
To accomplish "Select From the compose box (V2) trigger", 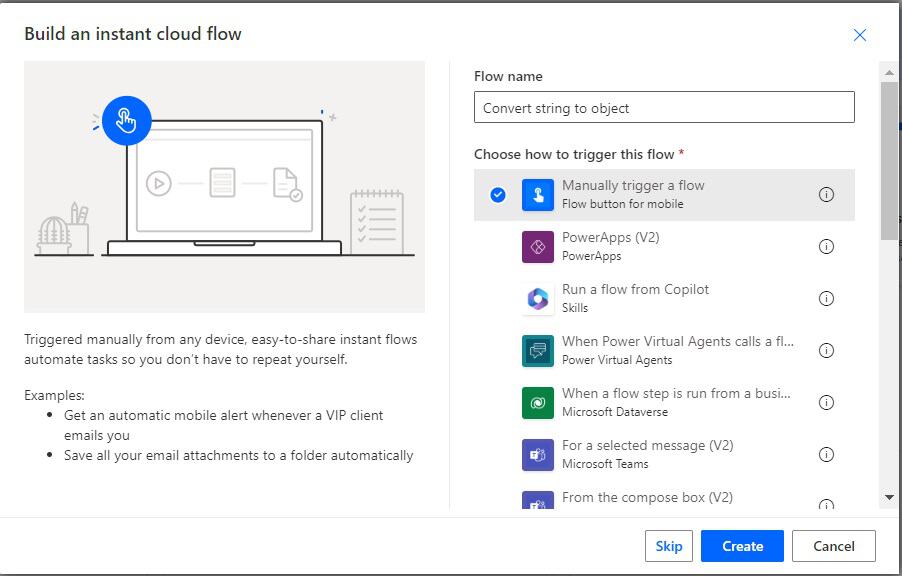I will pos(664,498).
